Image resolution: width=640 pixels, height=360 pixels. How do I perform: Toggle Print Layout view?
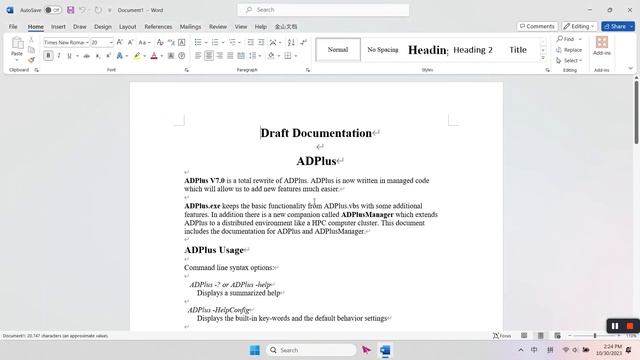pos(540,336)
